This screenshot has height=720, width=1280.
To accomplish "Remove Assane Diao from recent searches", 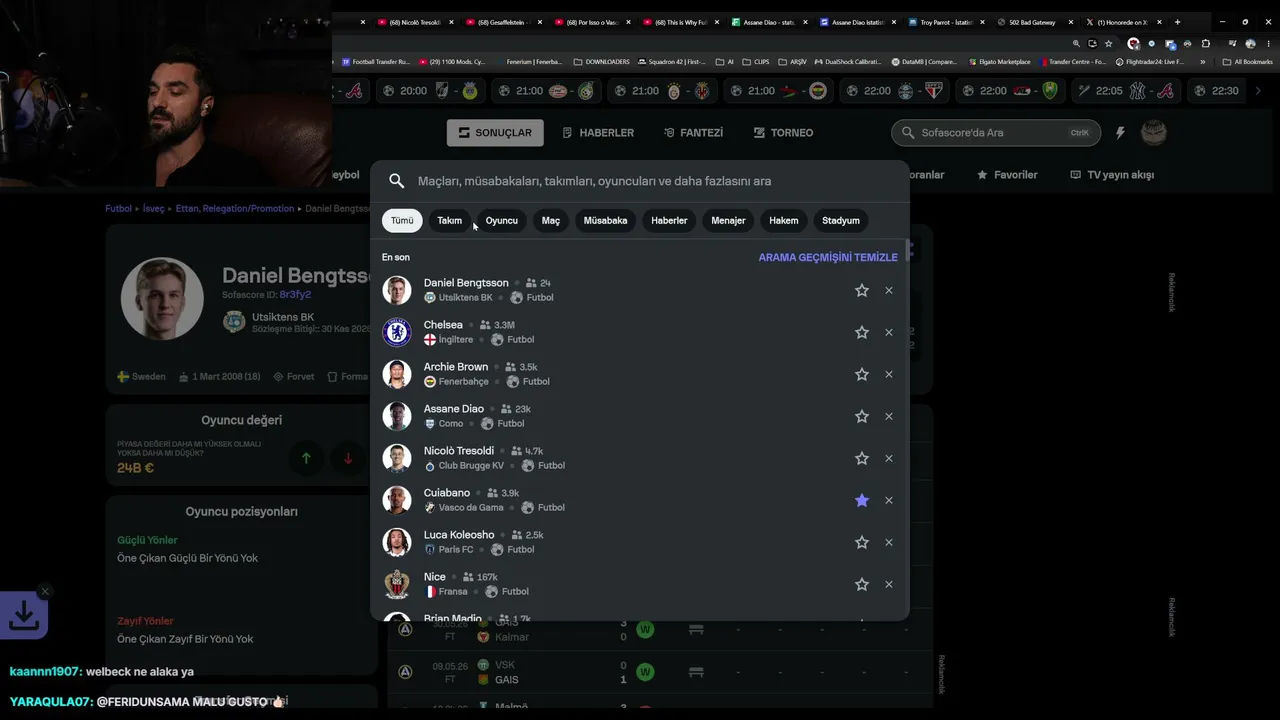I will point(889,416).
